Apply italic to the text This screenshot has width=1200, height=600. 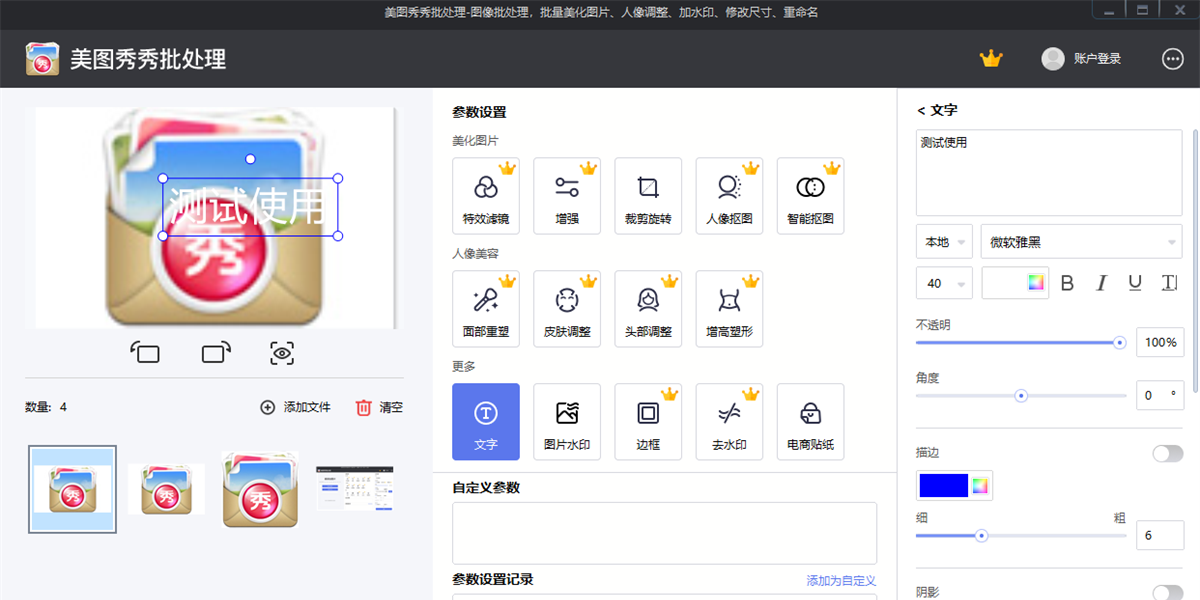[x=1101, y=283]
